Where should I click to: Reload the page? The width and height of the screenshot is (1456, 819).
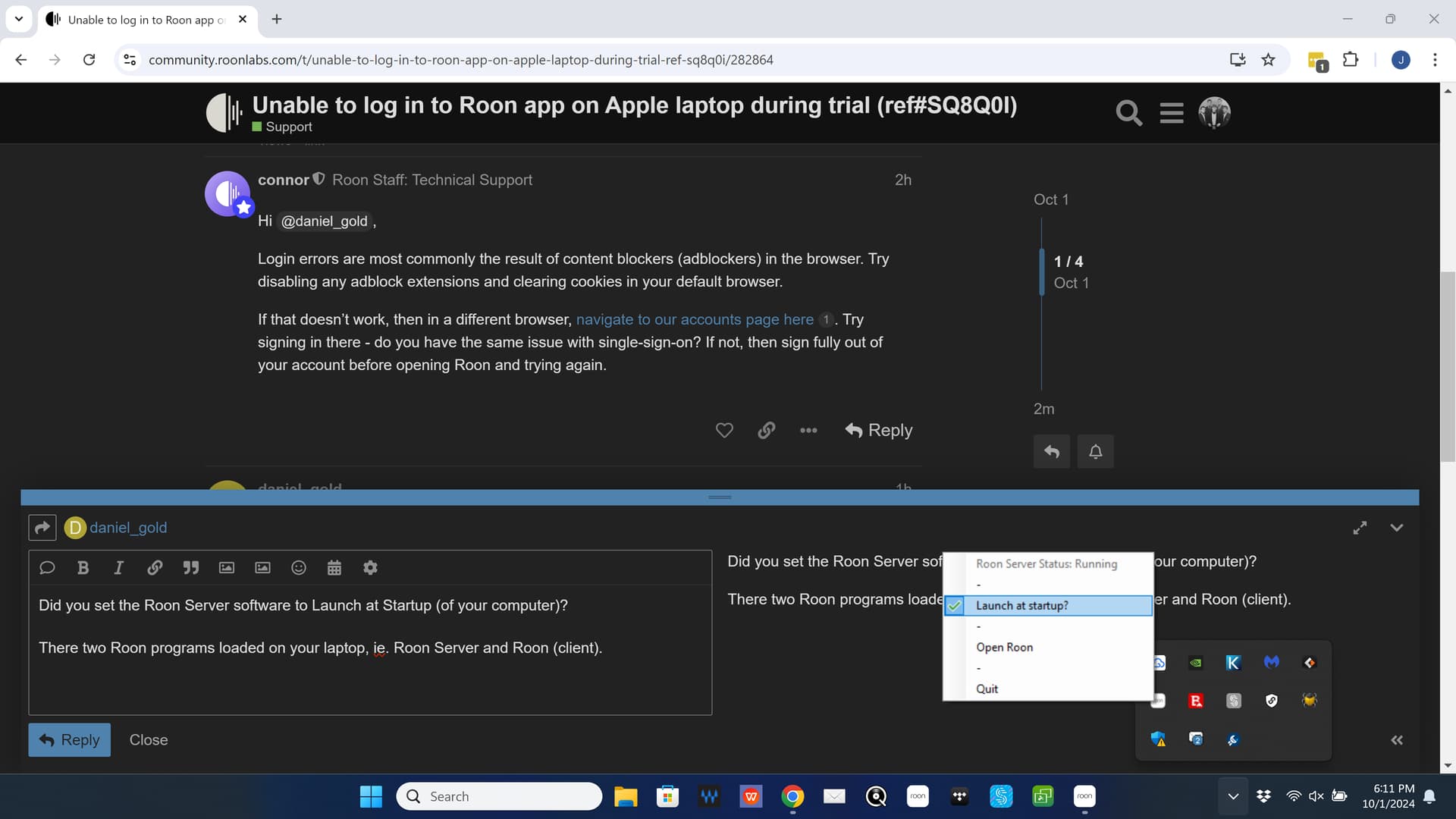click(89, 60)
